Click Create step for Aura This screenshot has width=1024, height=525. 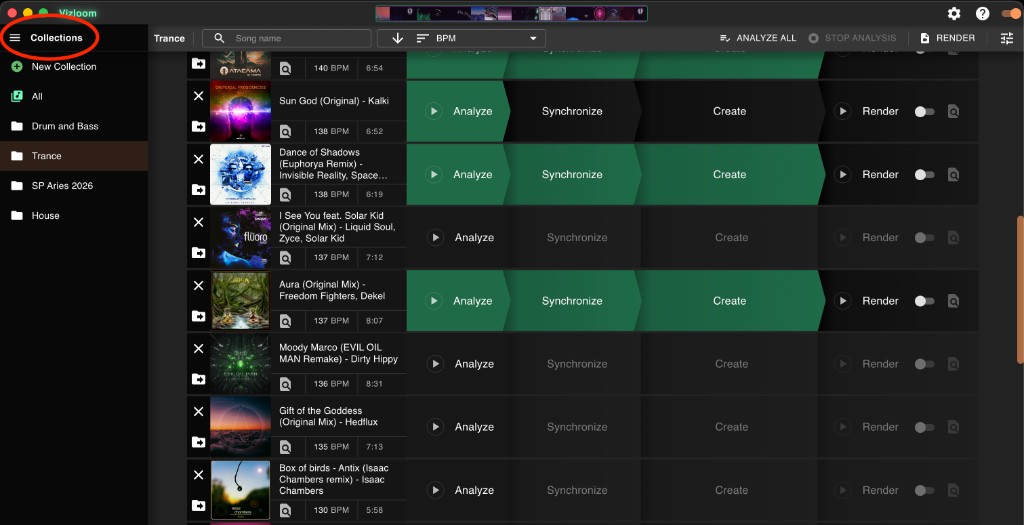point(729,301)
